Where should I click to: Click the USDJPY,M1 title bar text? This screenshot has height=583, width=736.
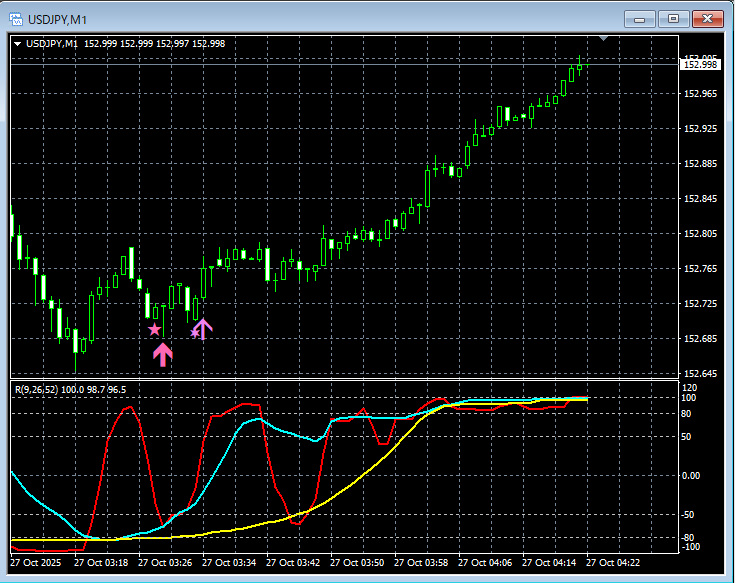coord(57,18)
